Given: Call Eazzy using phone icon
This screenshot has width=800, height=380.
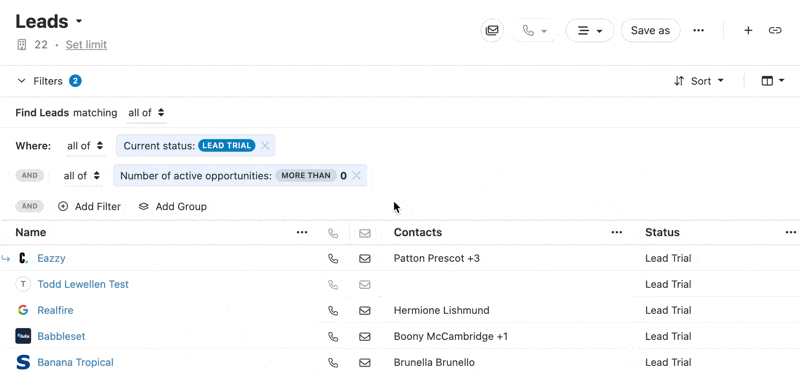Looking at the screenshot, I should [x=333, y=259].
